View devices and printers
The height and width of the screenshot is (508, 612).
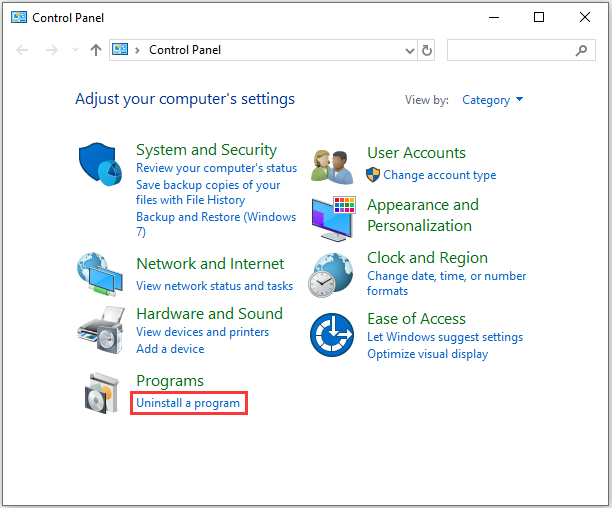(x=203, y=332)
